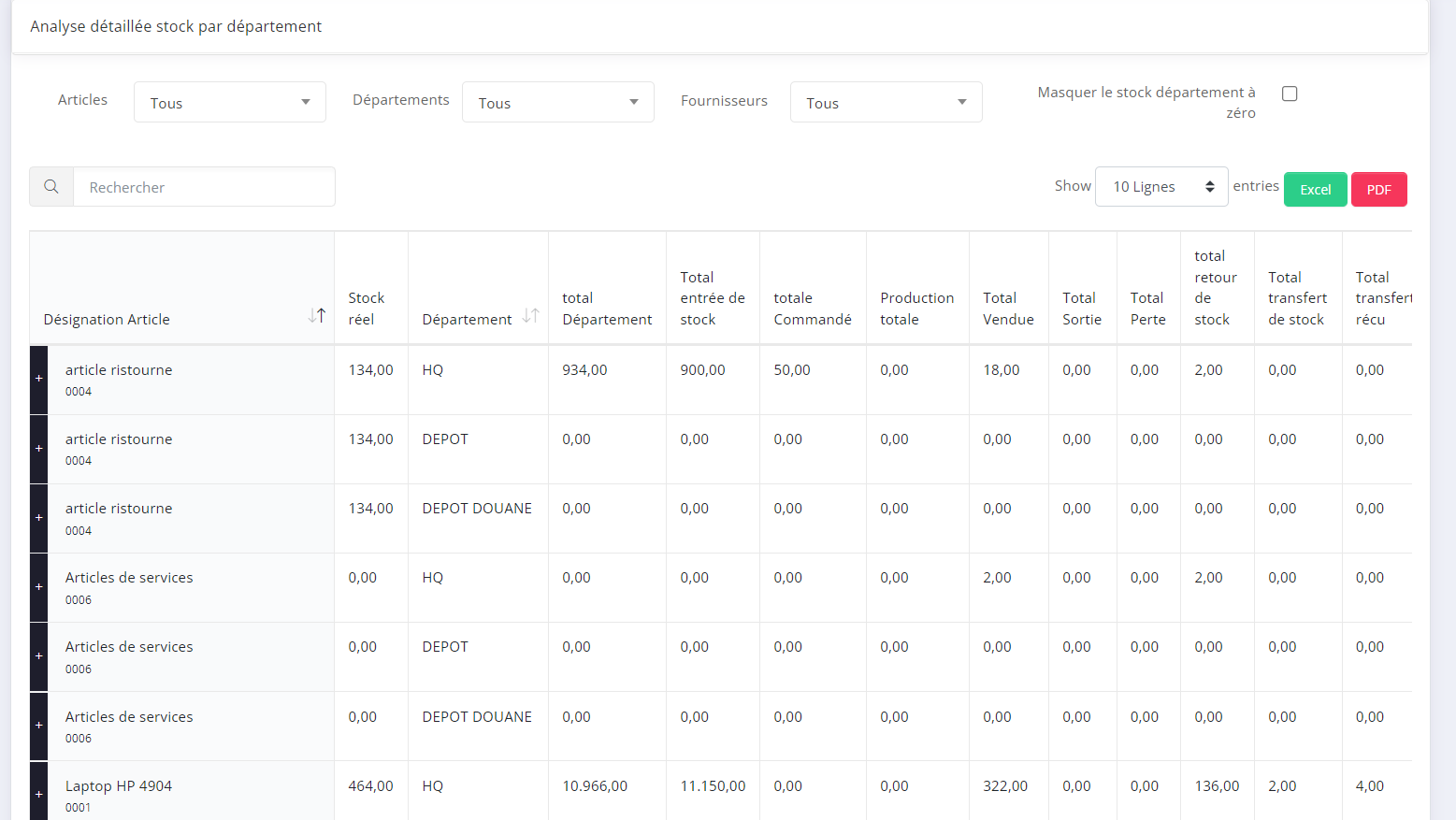Image resolution: width=1456 pixels, height=820 pixels.
Task: Expand the Articles de services HQ row
Action: click(39, 586)
